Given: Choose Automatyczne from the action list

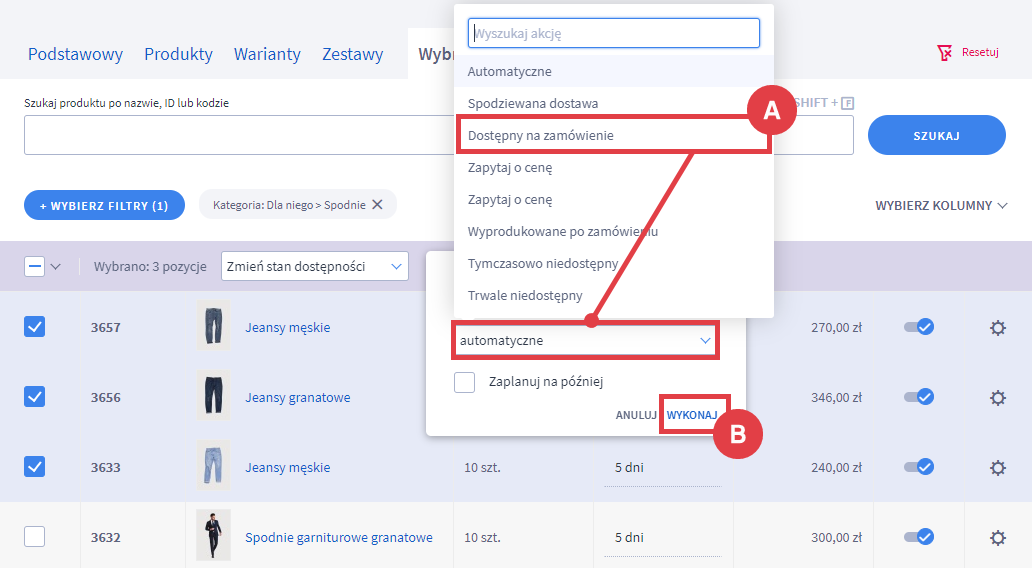Looking at the screenshot, I should (x=613, y=71).
